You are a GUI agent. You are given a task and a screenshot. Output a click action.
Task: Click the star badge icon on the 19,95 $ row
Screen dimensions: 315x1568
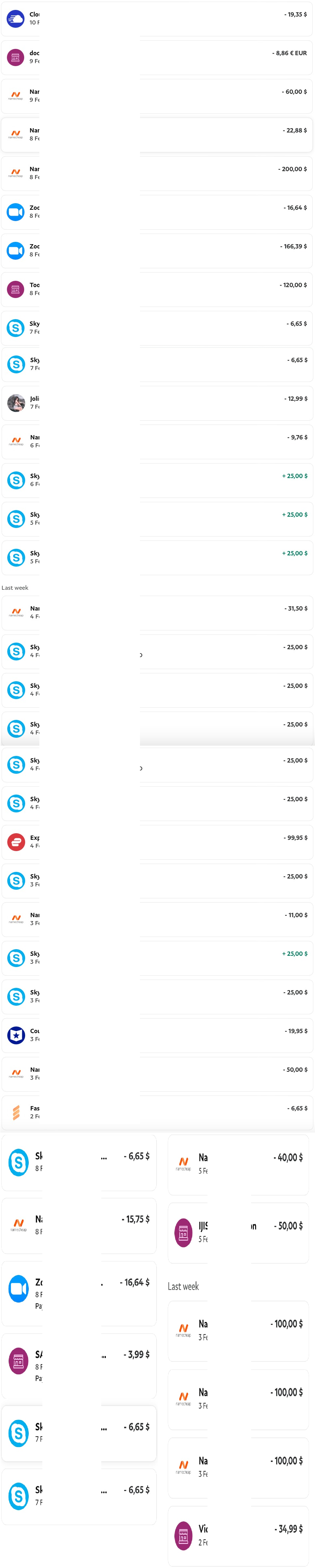coord(16,1035)
